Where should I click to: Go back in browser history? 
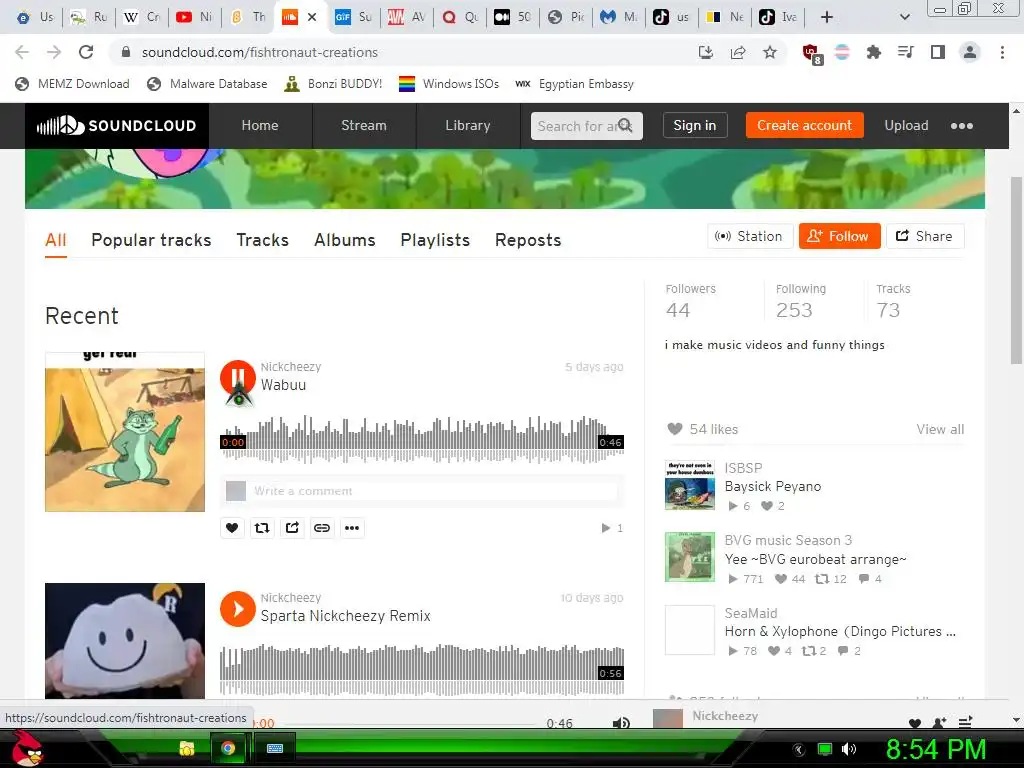coord(22,52)
